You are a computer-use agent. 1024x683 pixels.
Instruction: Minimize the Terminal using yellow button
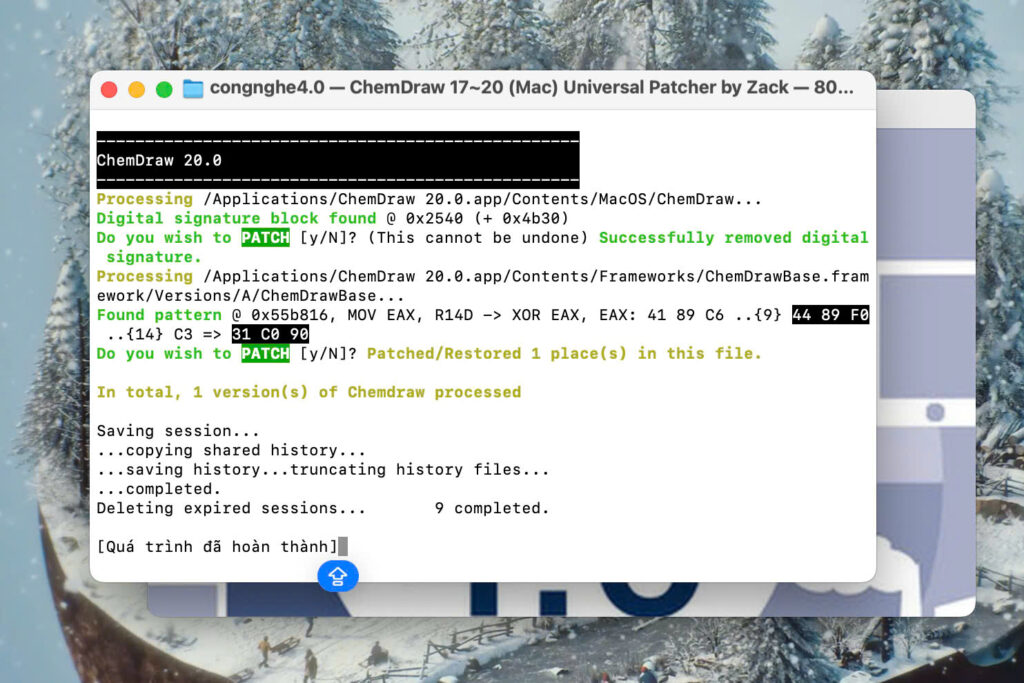pyautogui.click(x=136, y=89)
